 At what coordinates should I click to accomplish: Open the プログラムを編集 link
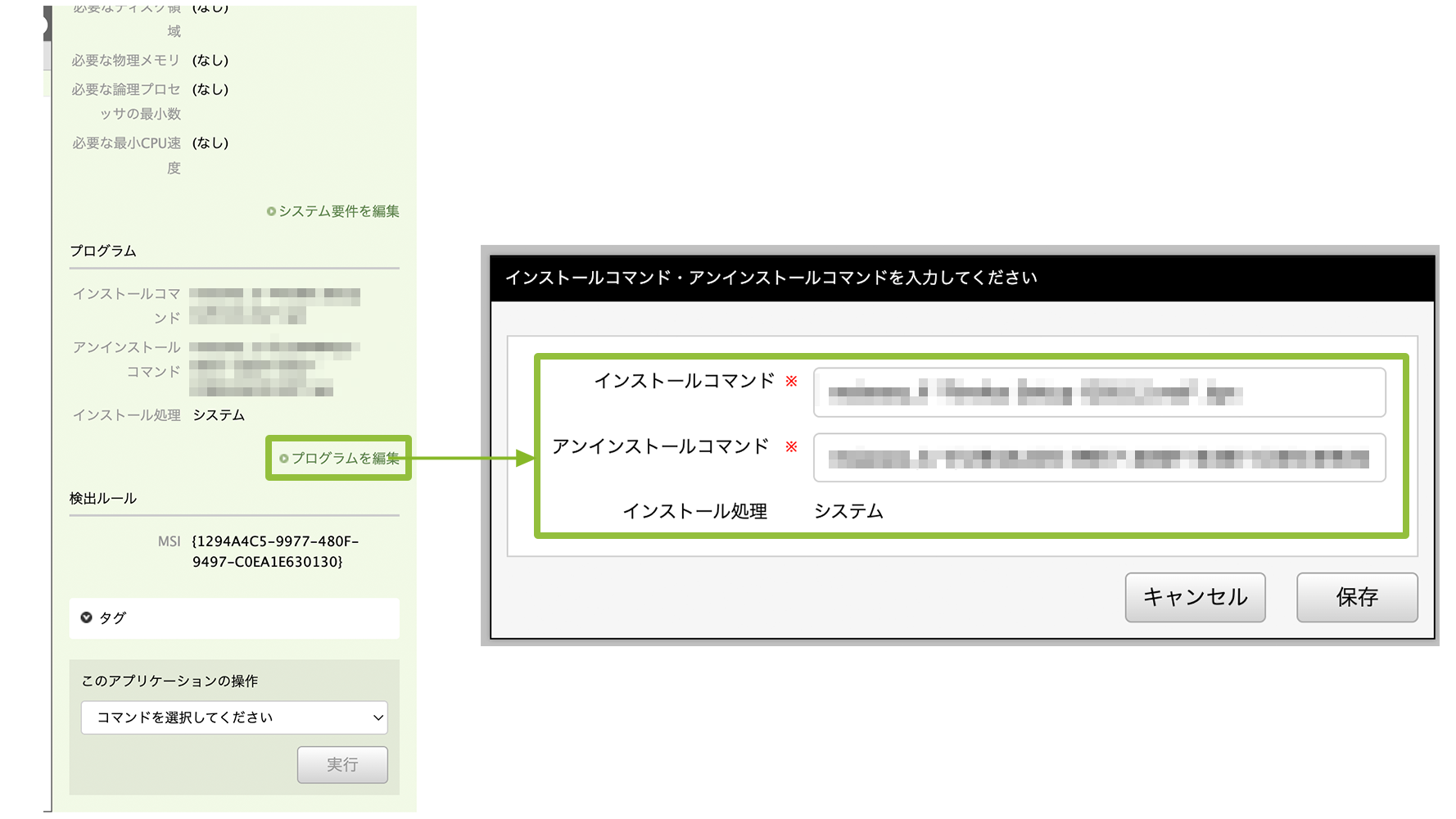point(345,459)
